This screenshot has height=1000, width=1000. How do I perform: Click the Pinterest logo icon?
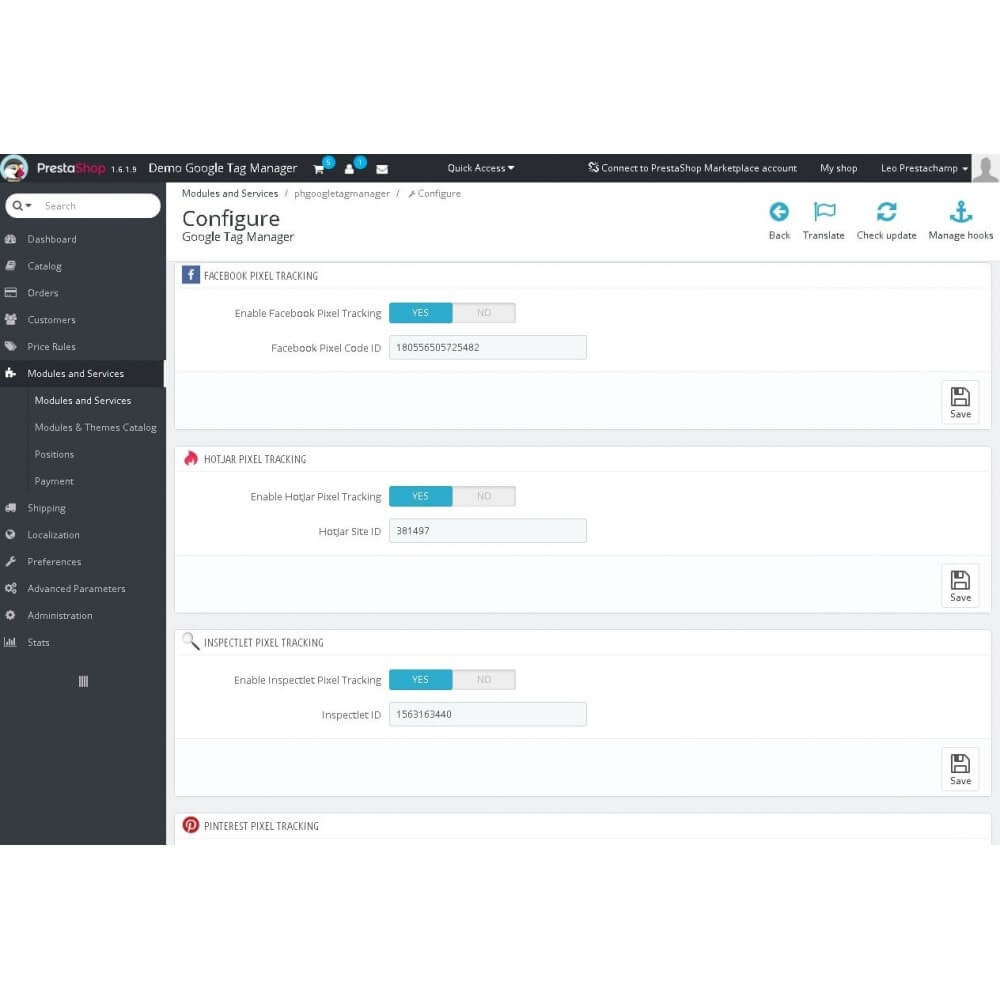point(191,825)
